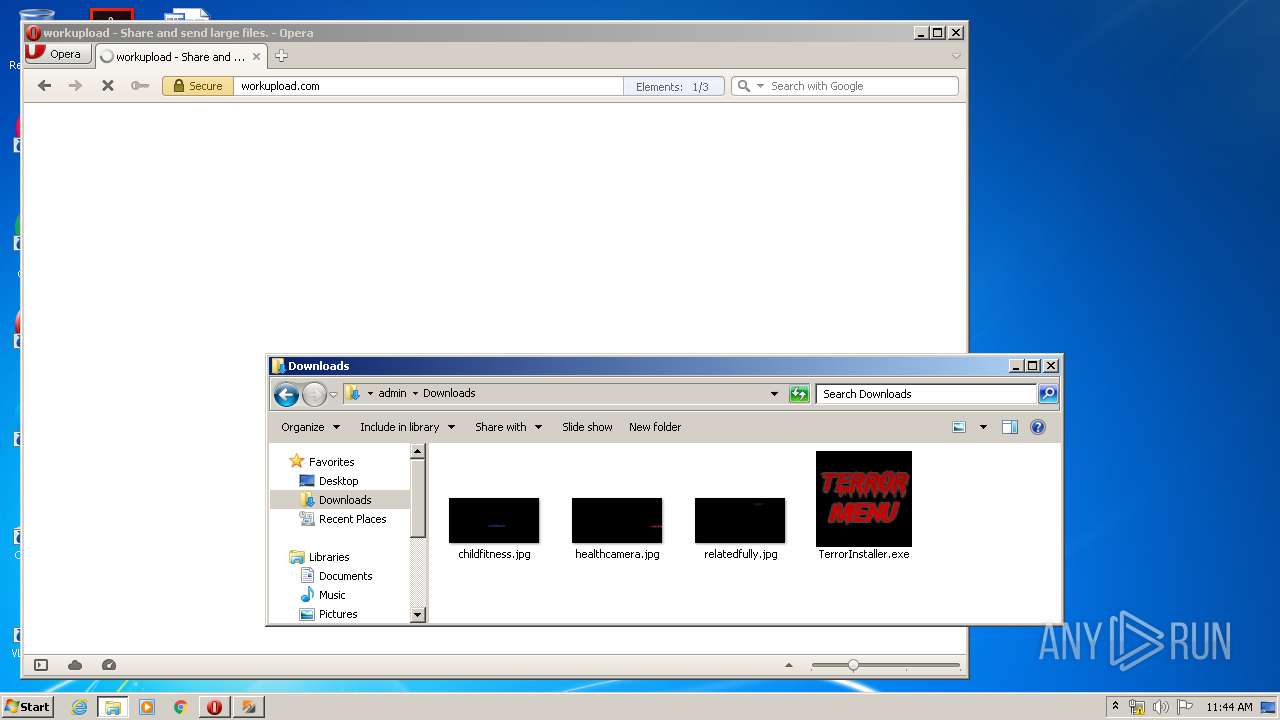Go forward in Opera browser

[75, 86]
